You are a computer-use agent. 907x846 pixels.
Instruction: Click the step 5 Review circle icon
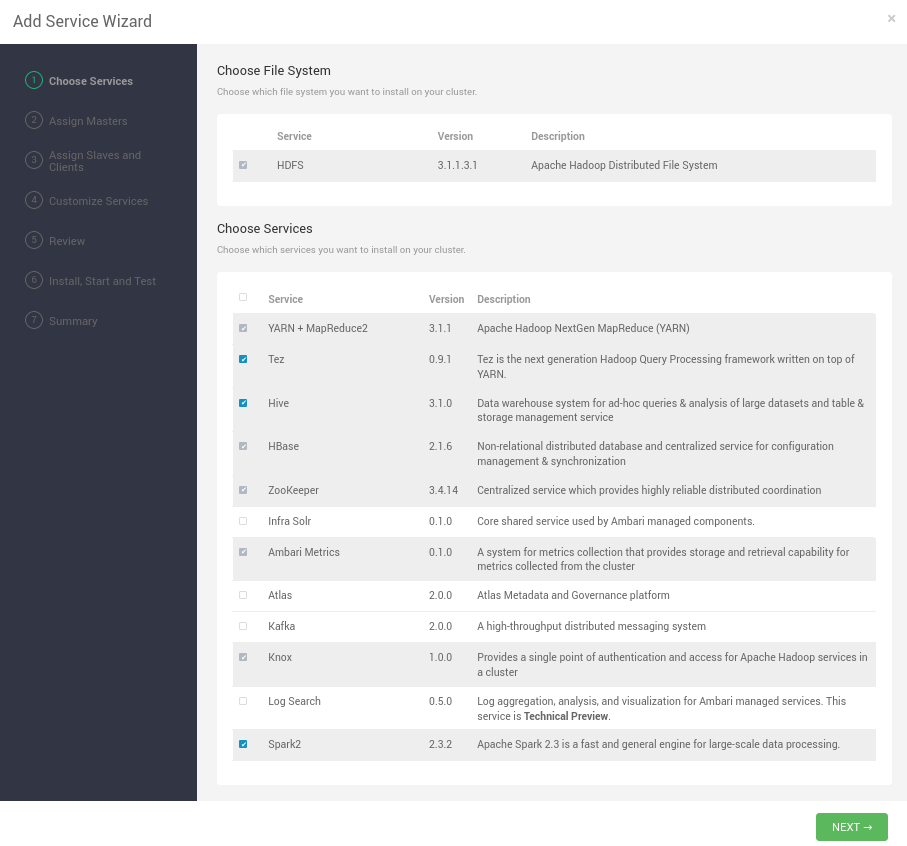point(34,240)
